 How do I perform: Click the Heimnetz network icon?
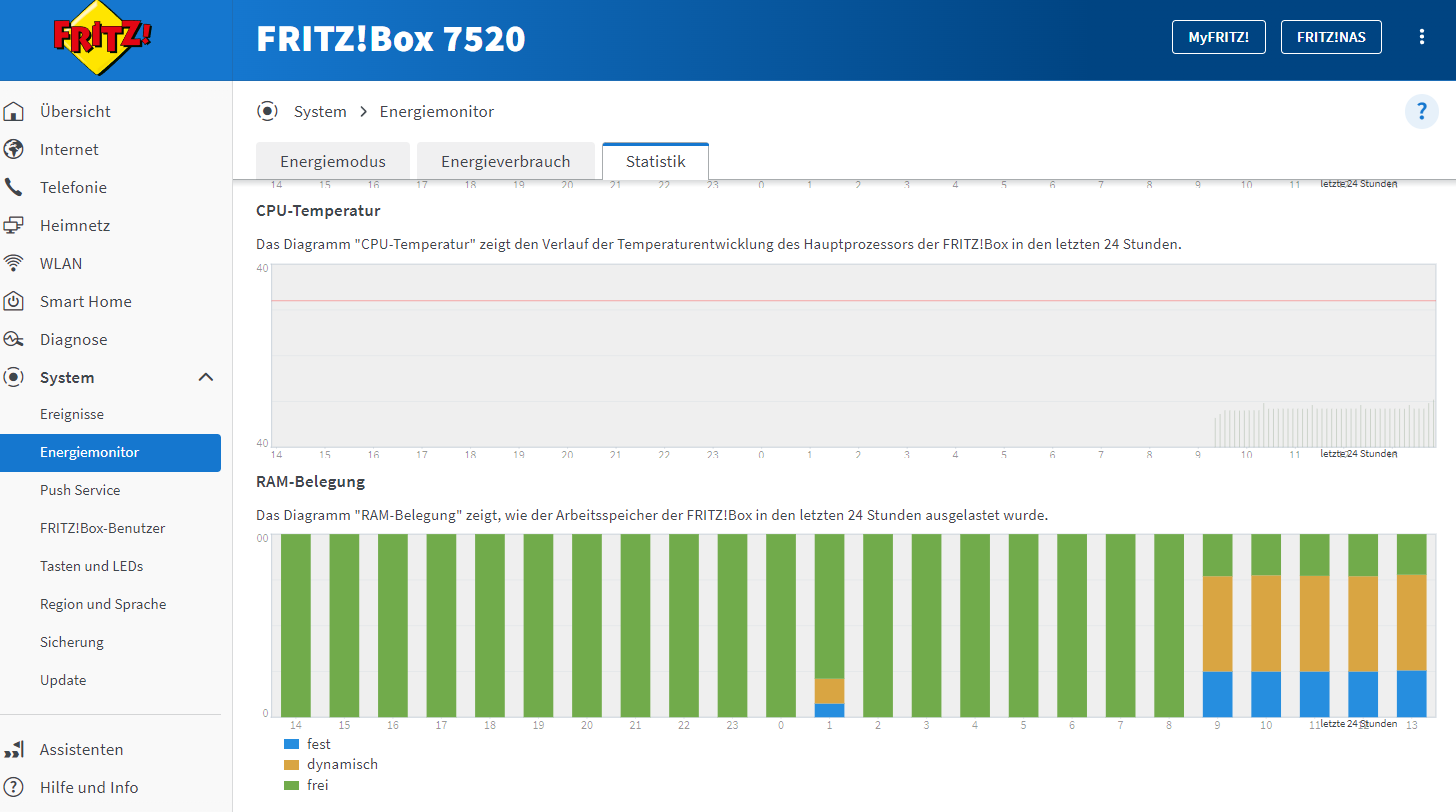coord(14,225)
